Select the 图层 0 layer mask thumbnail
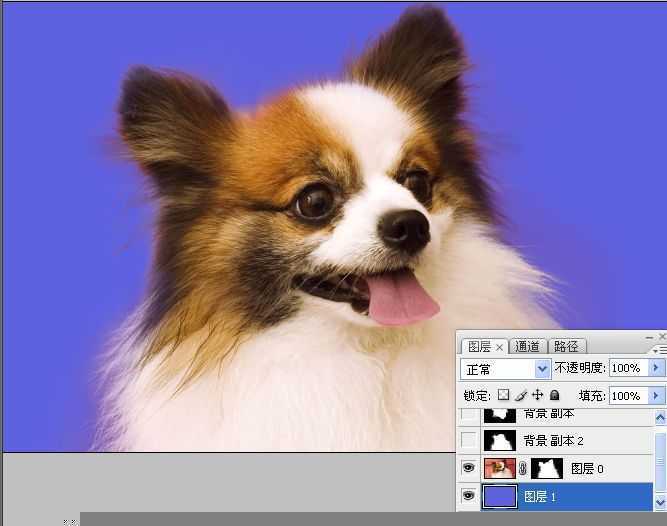The image size is (667, 526). tap(547, 468)
